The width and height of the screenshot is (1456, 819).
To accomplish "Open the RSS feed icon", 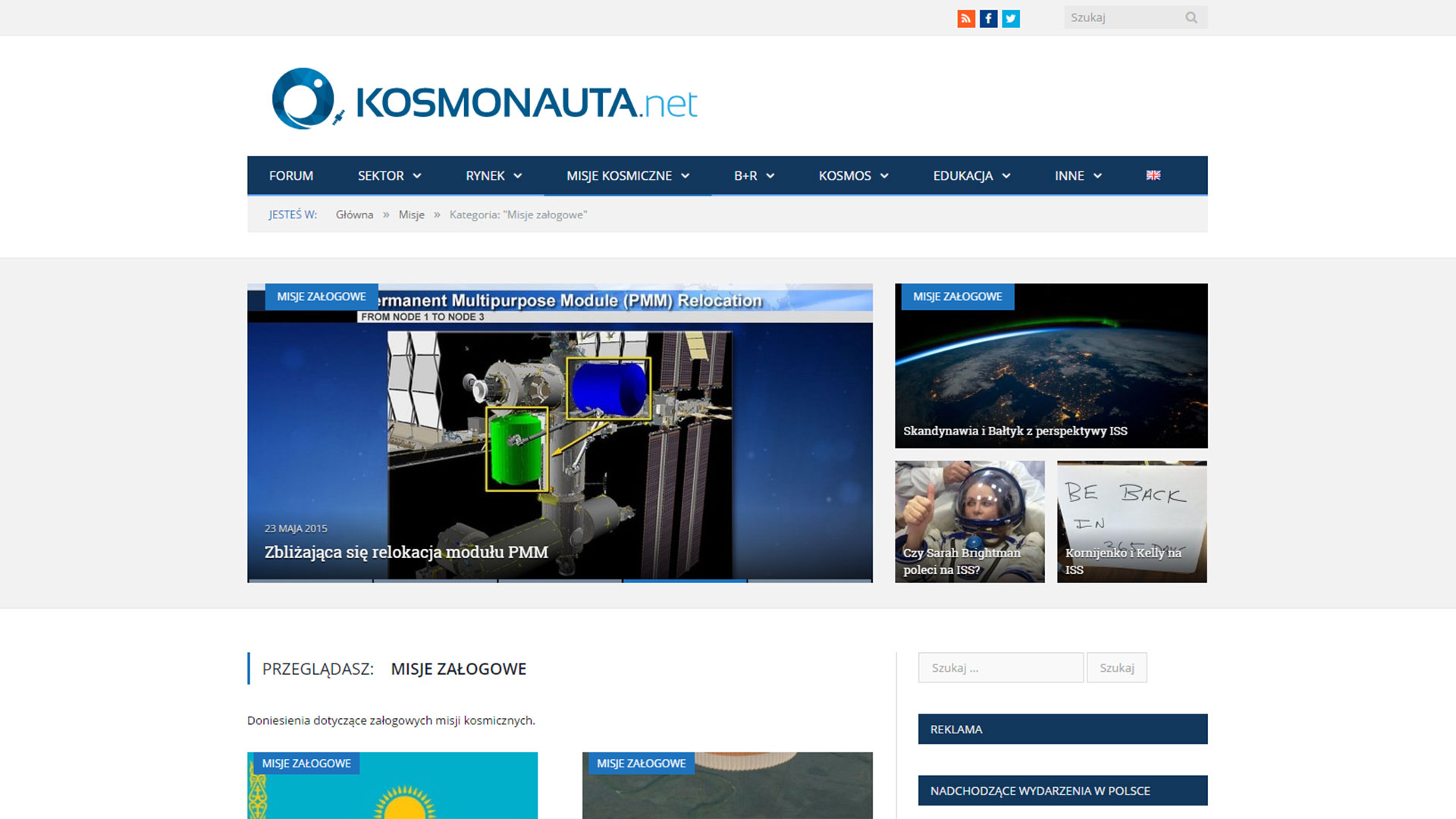I will [965, 19].
